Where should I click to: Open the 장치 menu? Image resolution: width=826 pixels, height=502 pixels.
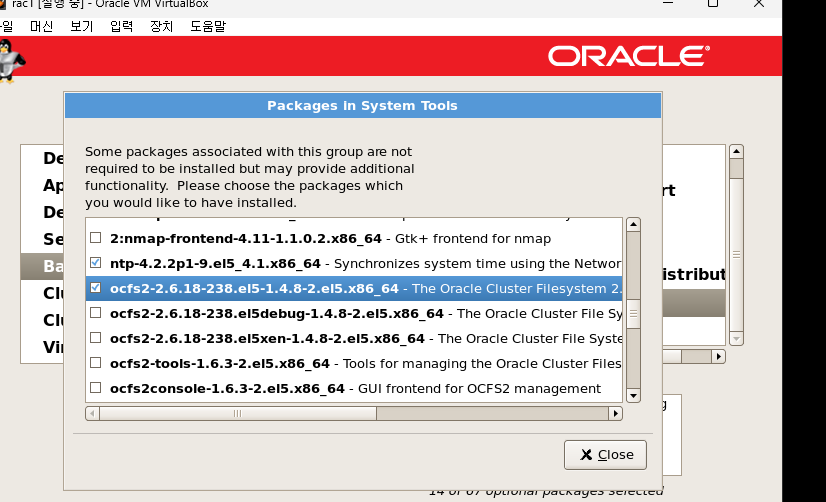[162, 26]
